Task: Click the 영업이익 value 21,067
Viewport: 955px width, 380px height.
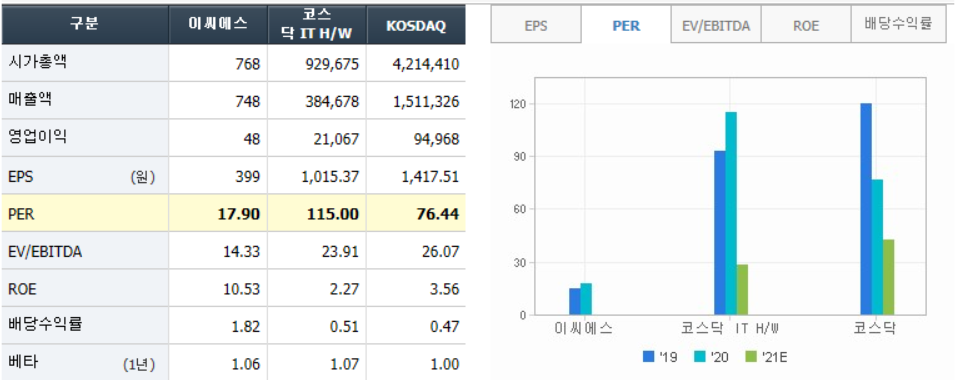Action: pos(337,139)
